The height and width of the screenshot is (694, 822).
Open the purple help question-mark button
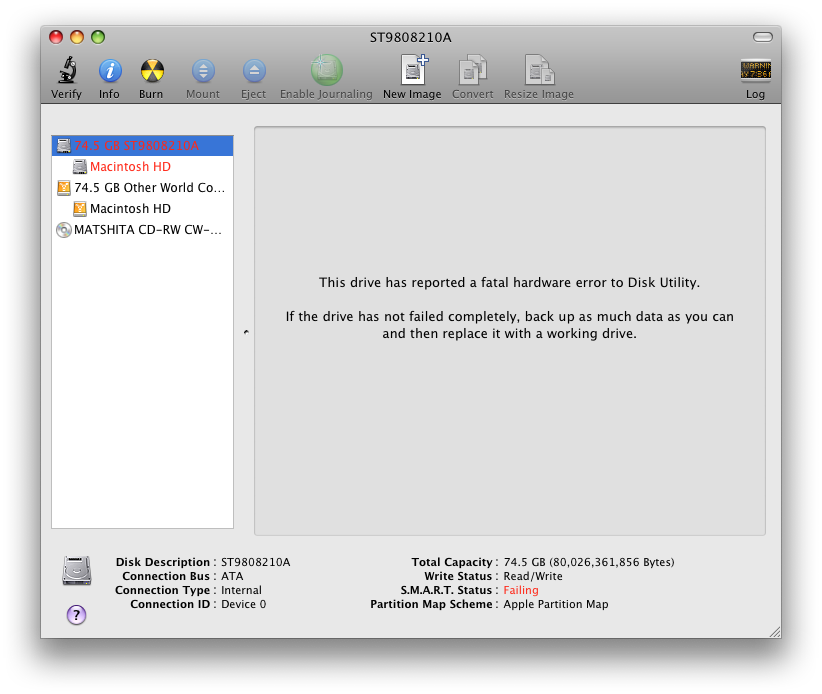77,614
